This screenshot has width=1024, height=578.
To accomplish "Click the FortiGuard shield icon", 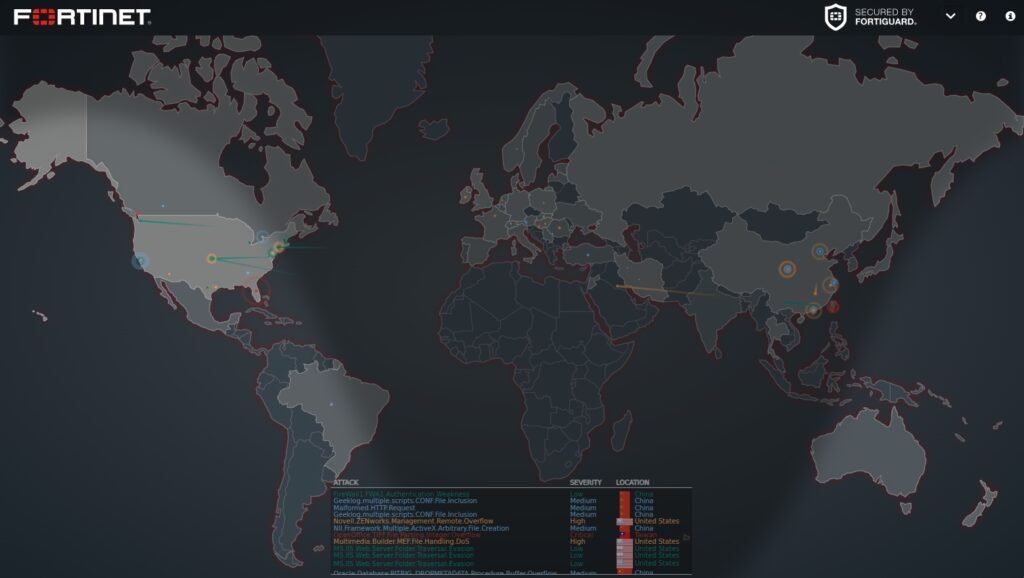I will [x=835, y=17].
